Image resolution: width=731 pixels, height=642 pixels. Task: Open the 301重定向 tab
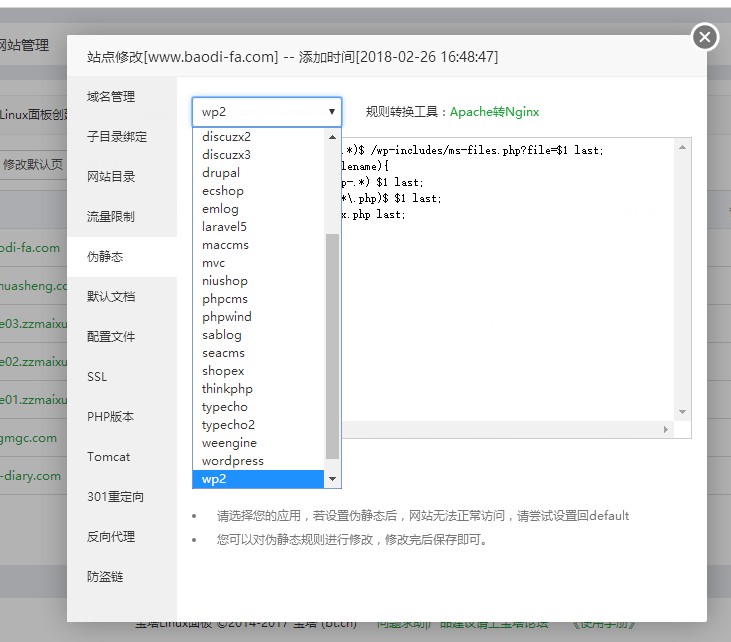tap(115, 497)
